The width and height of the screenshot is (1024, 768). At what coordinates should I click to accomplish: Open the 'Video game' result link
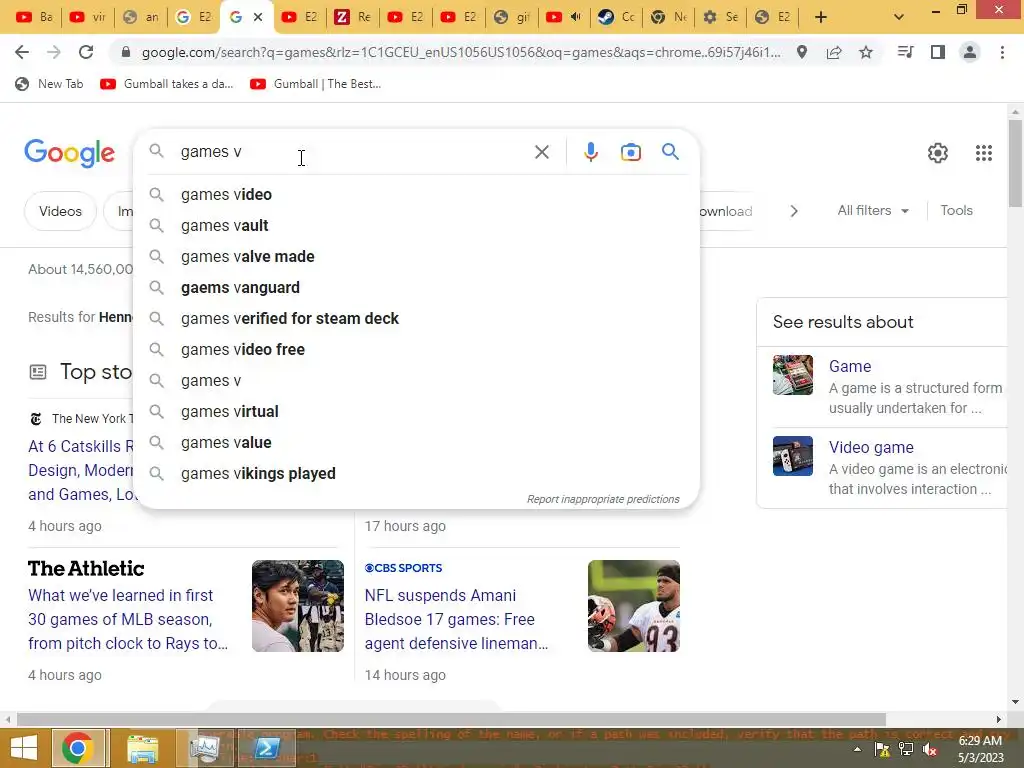click(871, 447)
